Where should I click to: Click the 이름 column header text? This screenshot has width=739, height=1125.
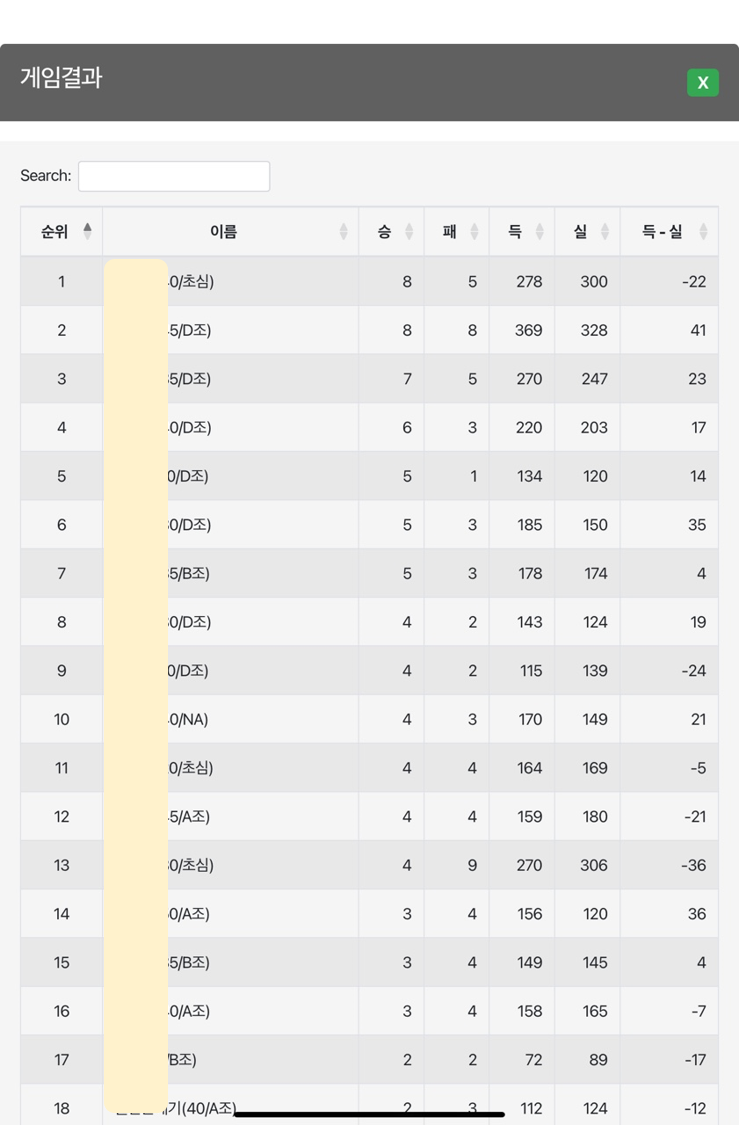click(223, 231)
